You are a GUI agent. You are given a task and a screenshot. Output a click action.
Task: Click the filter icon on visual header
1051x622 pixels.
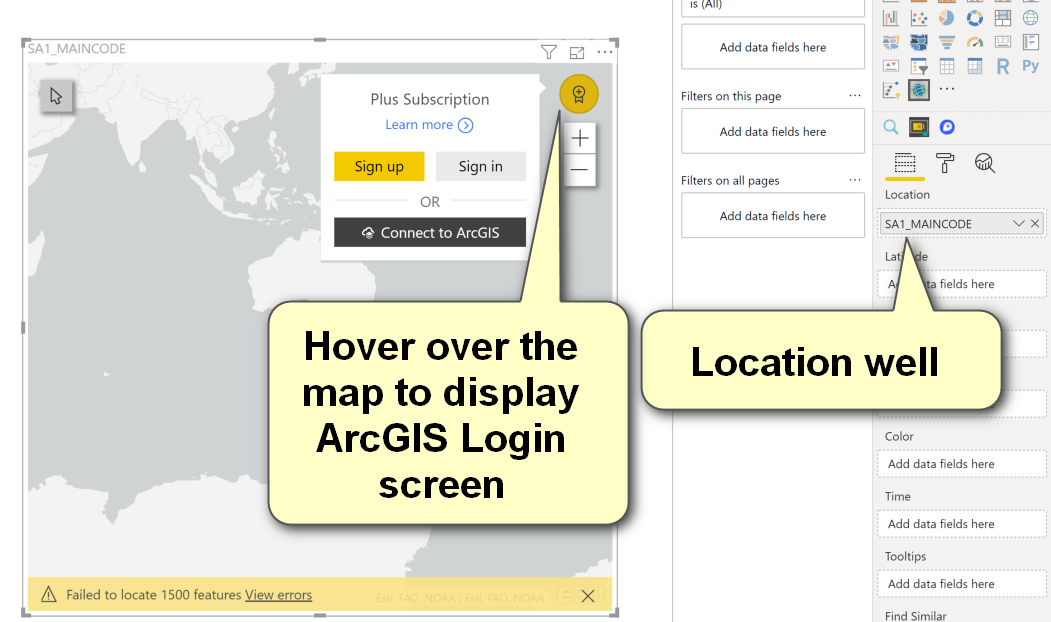(549, 52)
